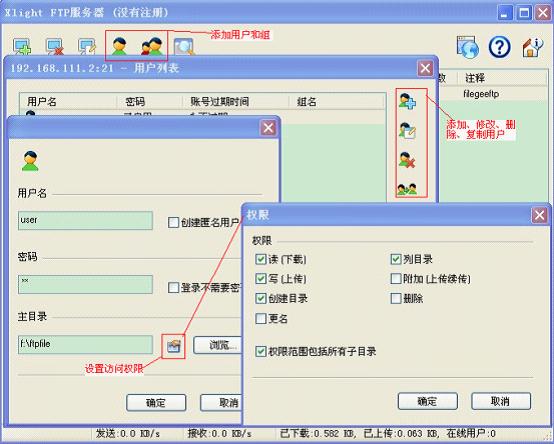Click 确定 in the user dialog
This screenshot has width=554, height=444.
click(x=156, y=403)
